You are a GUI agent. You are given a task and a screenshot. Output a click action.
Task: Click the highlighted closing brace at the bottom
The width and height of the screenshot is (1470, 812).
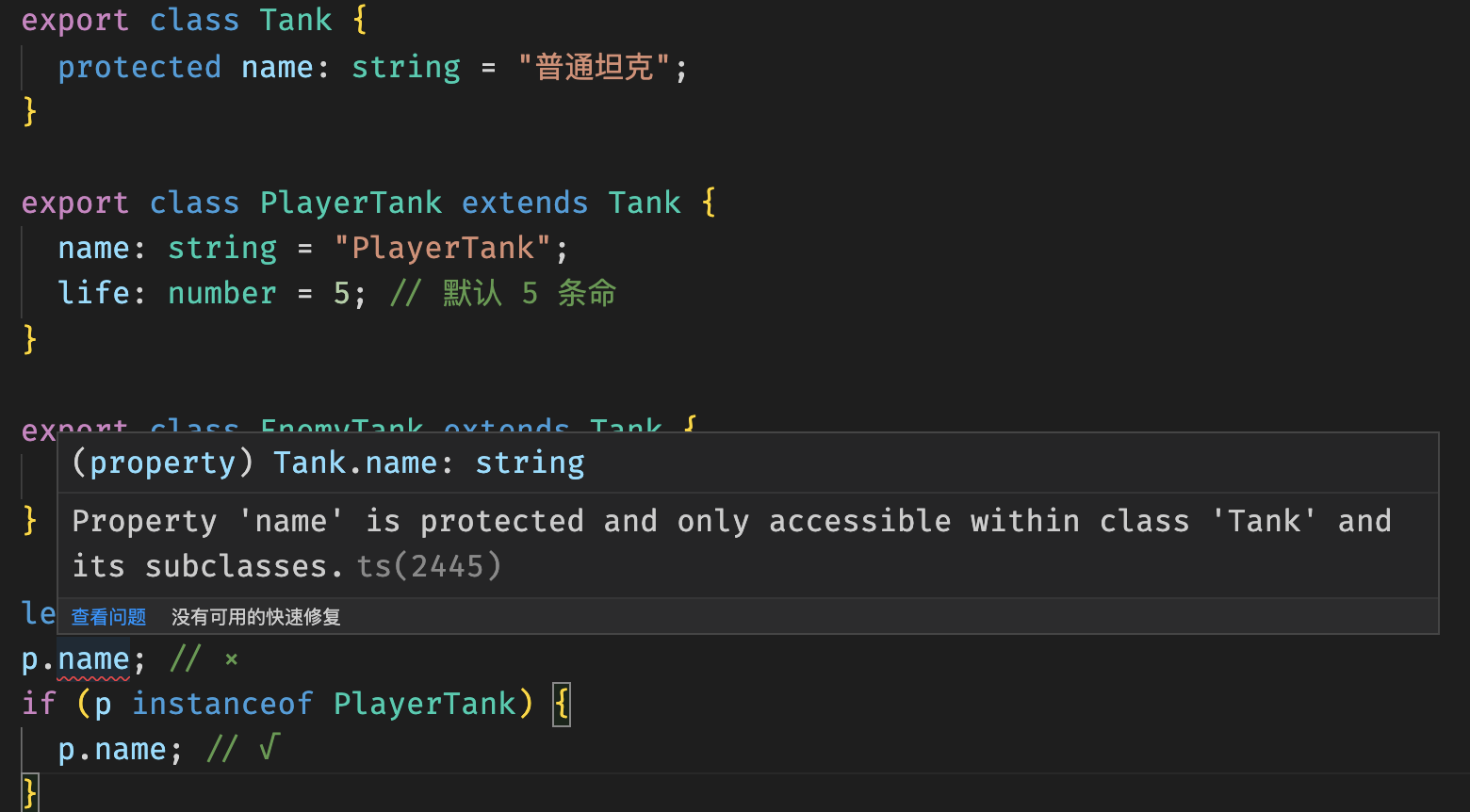coord(30,792)
